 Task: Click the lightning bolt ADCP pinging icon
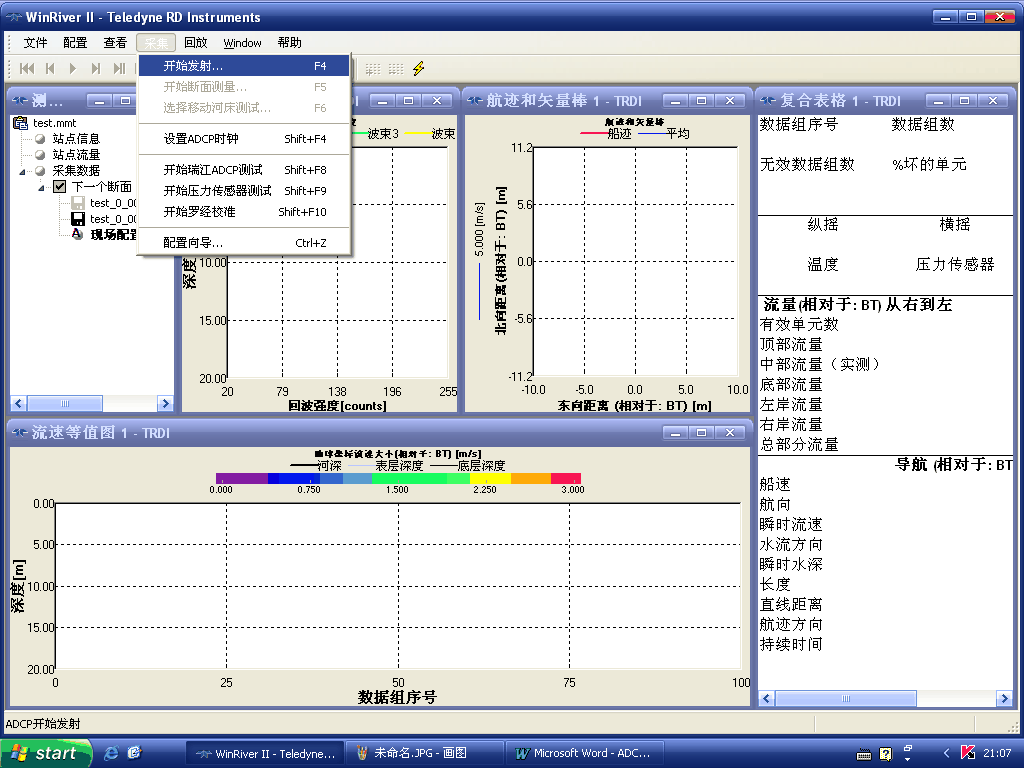[x=418, y=67]
